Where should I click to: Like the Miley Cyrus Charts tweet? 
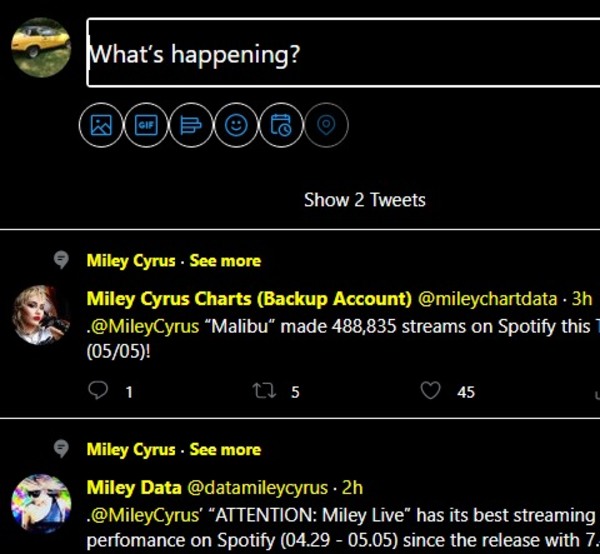coord(431,392)
